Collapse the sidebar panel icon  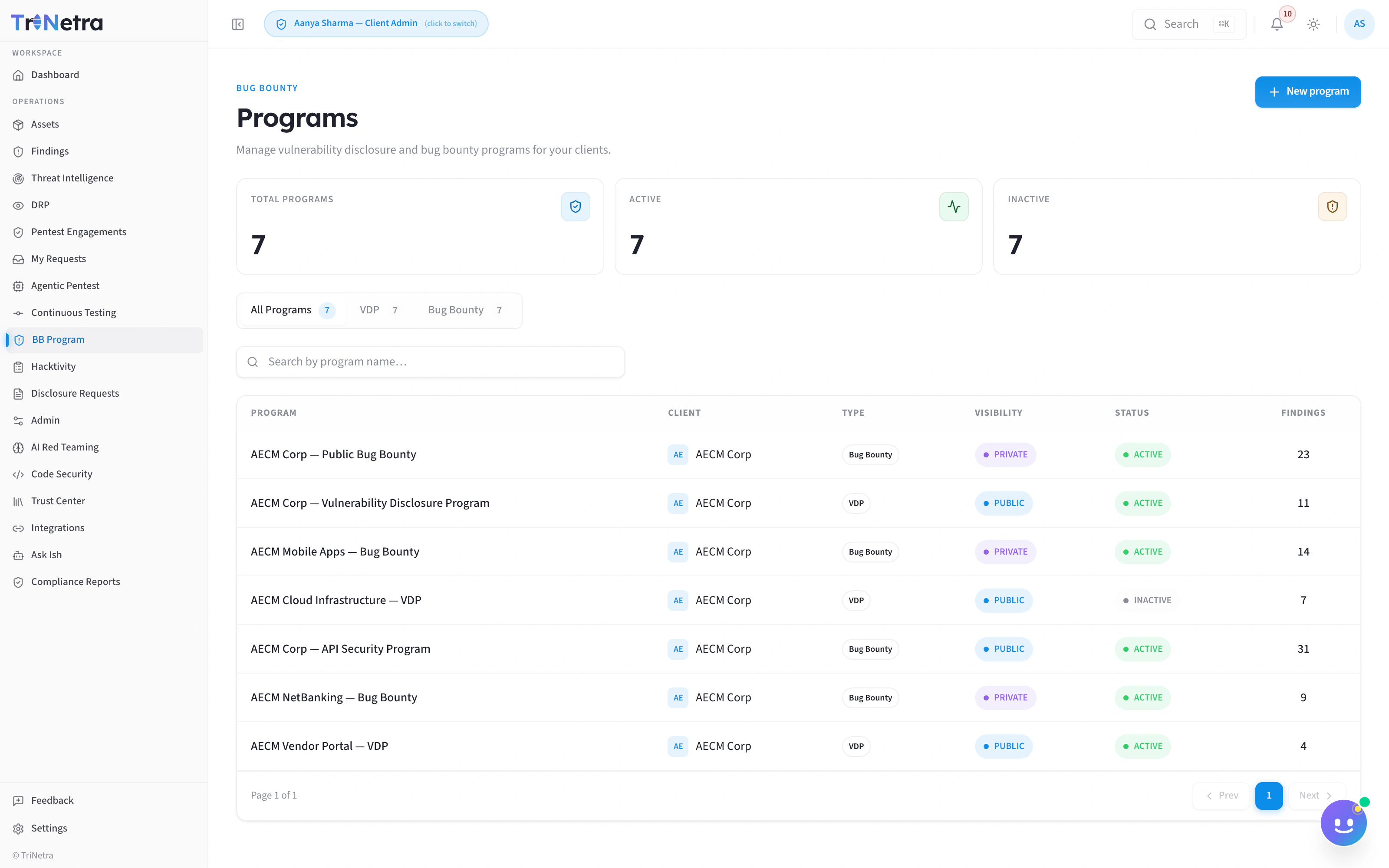pyautogui.click(x=237, y=24)
